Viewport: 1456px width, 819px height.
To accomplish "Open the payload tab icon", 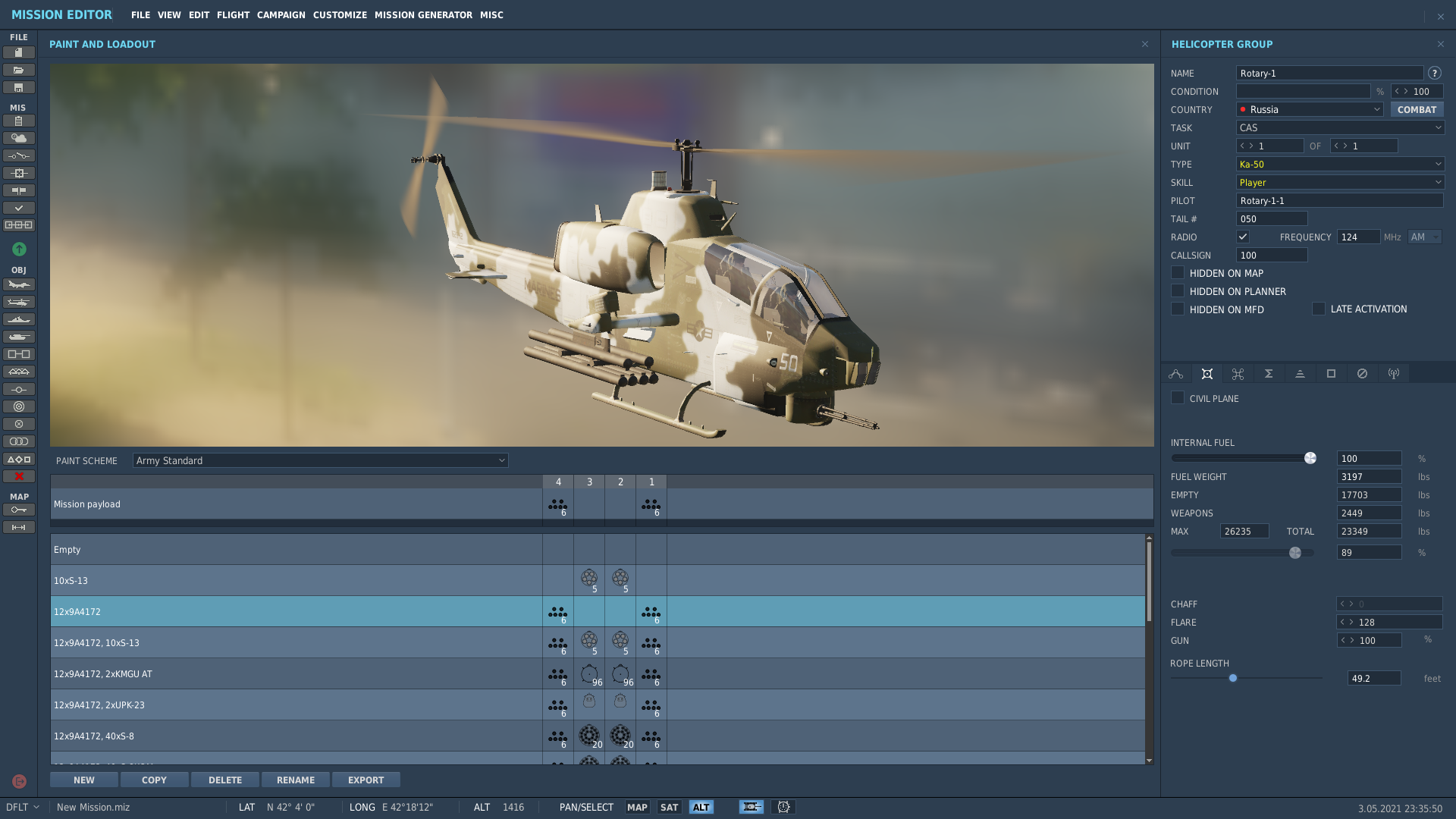I will coord(1207,374).
